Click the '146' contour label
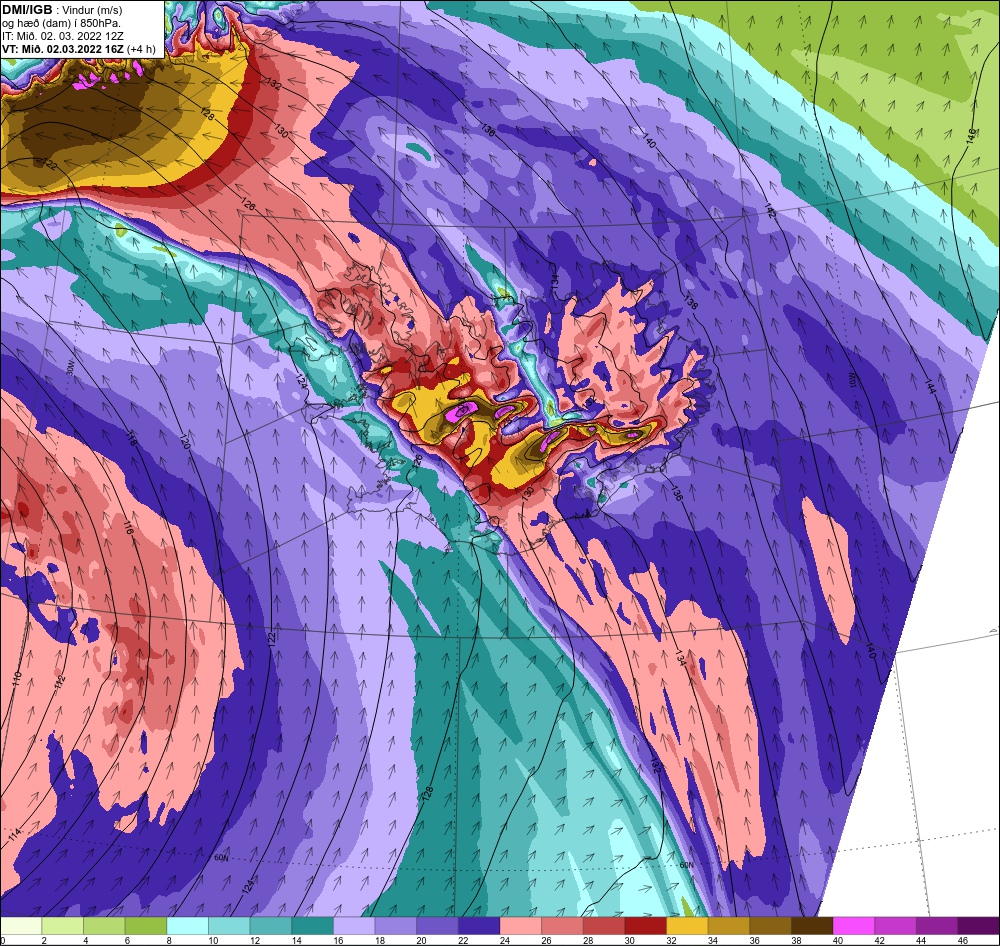The height and width of the screenshot is (946, 1000). (x=971, y=137)
